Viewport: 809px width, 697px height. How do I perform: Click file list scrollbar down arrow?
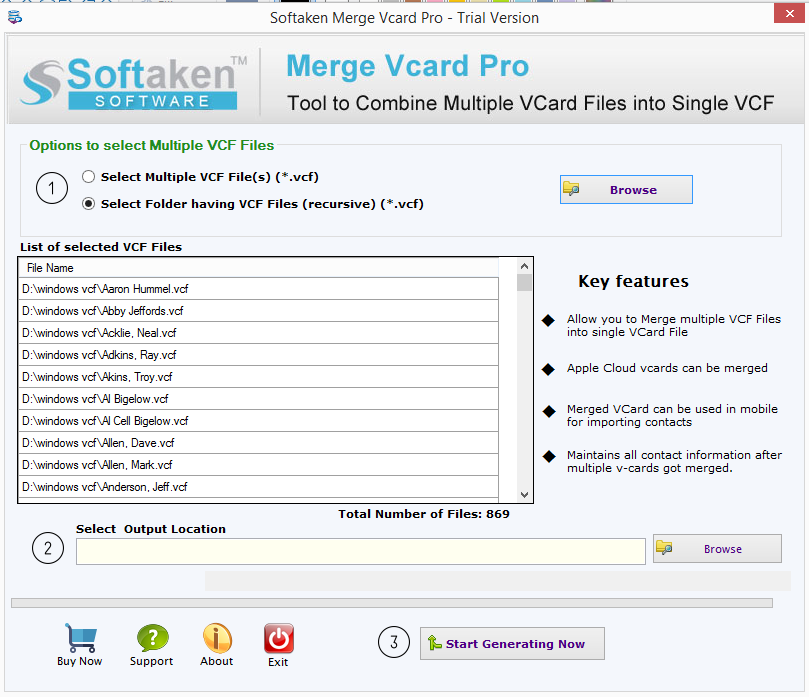tap(524, 494)
